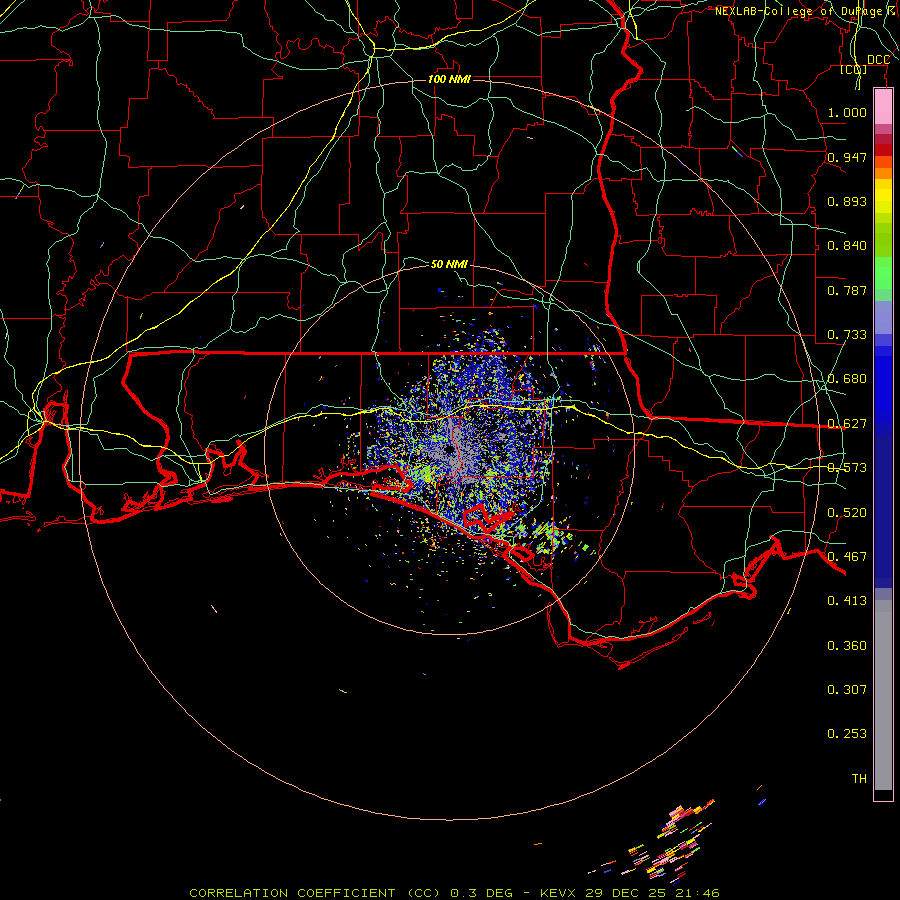Click the 100 NMI range ring label
The image size is (900, 900).
(x=449, y=79)
